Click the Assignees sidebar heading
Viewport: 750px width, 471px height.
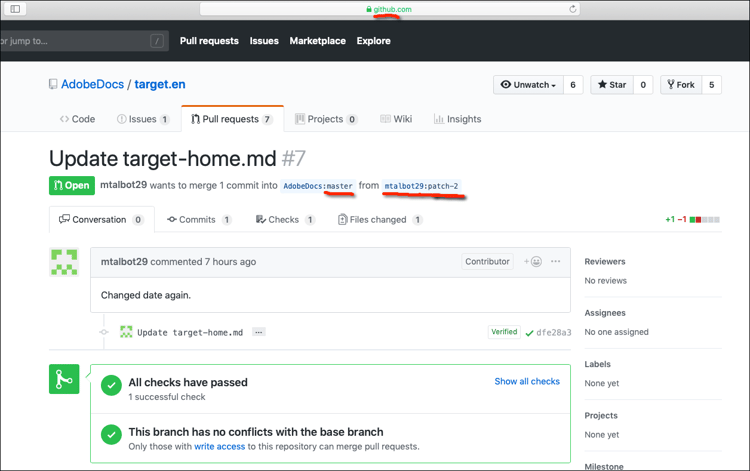point(605,313)
